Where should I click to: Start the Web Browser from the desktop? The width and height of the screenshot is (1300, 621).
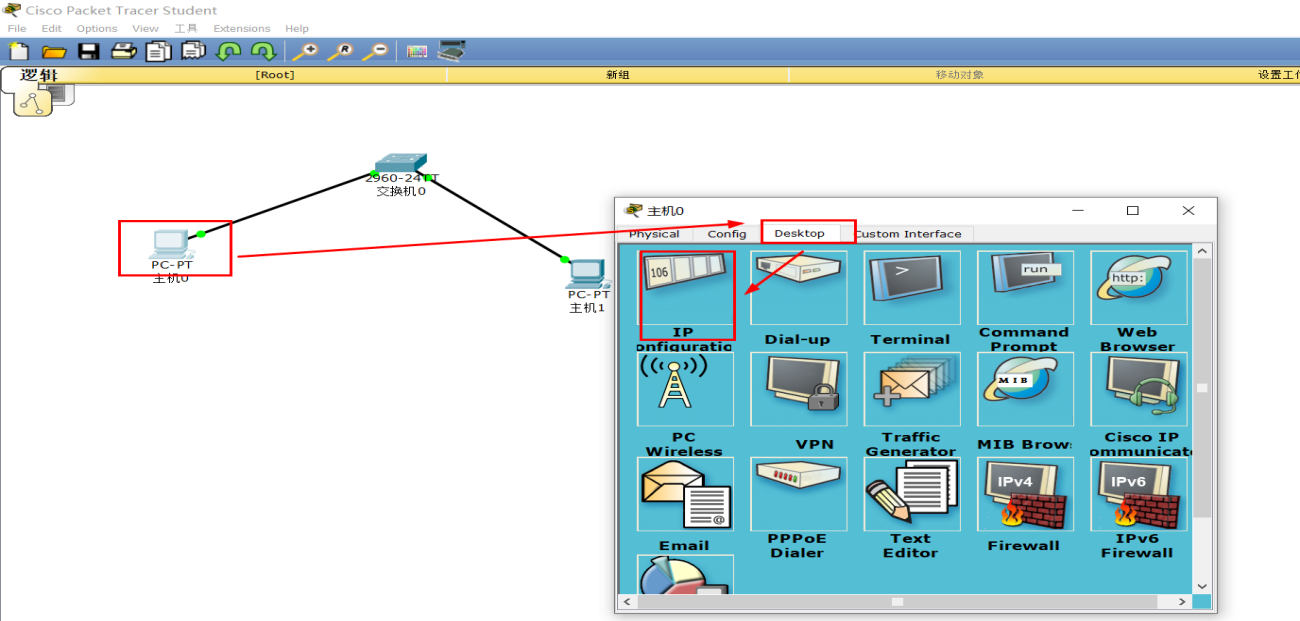point(1138,287)
